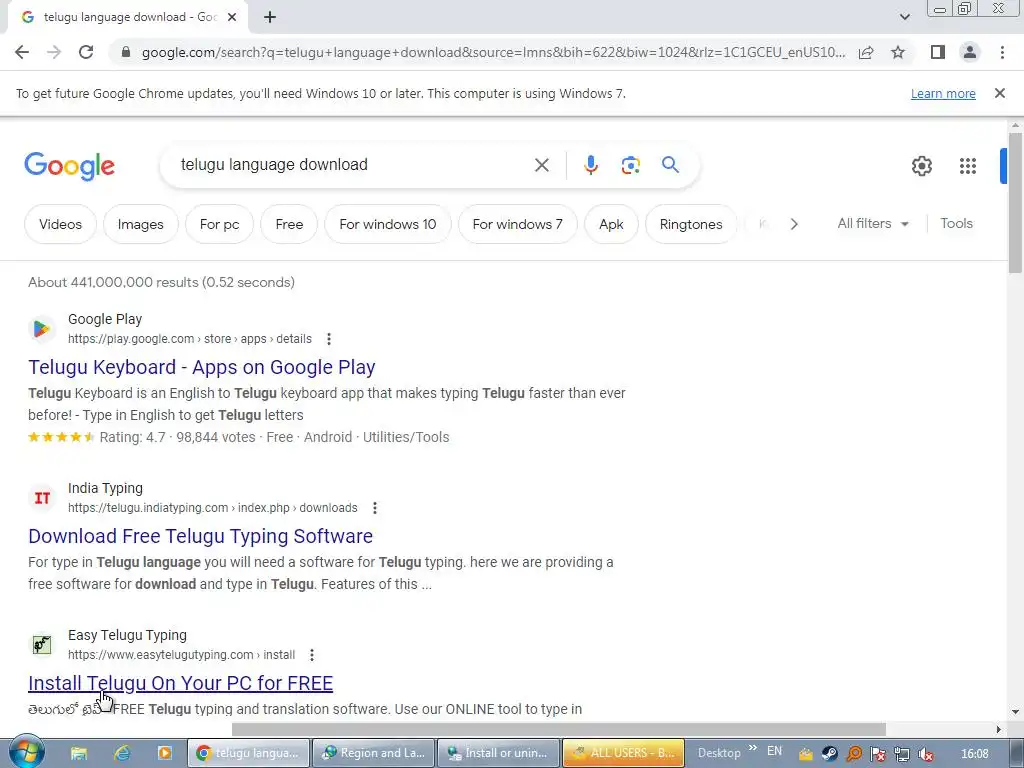Filter results by Images

140,224
